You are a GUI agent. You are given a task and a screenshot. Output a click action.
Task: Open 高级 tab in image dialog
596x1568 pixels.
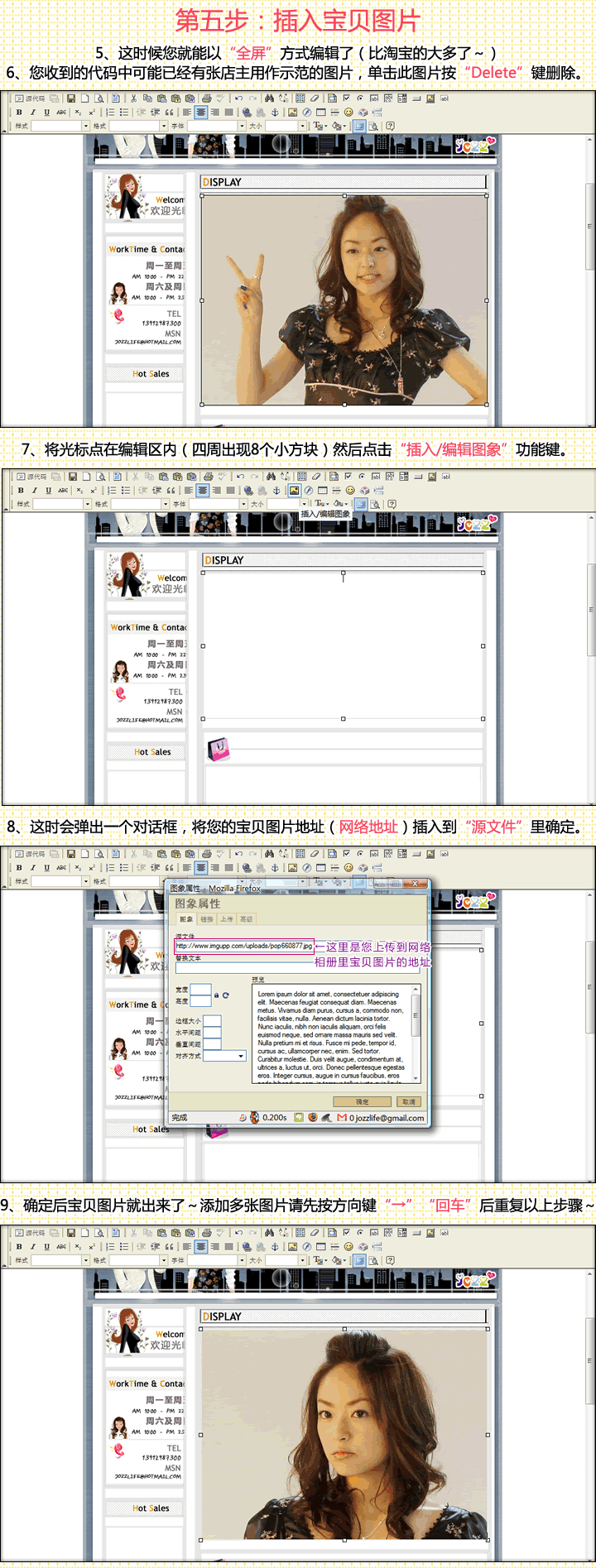[246, 919]
